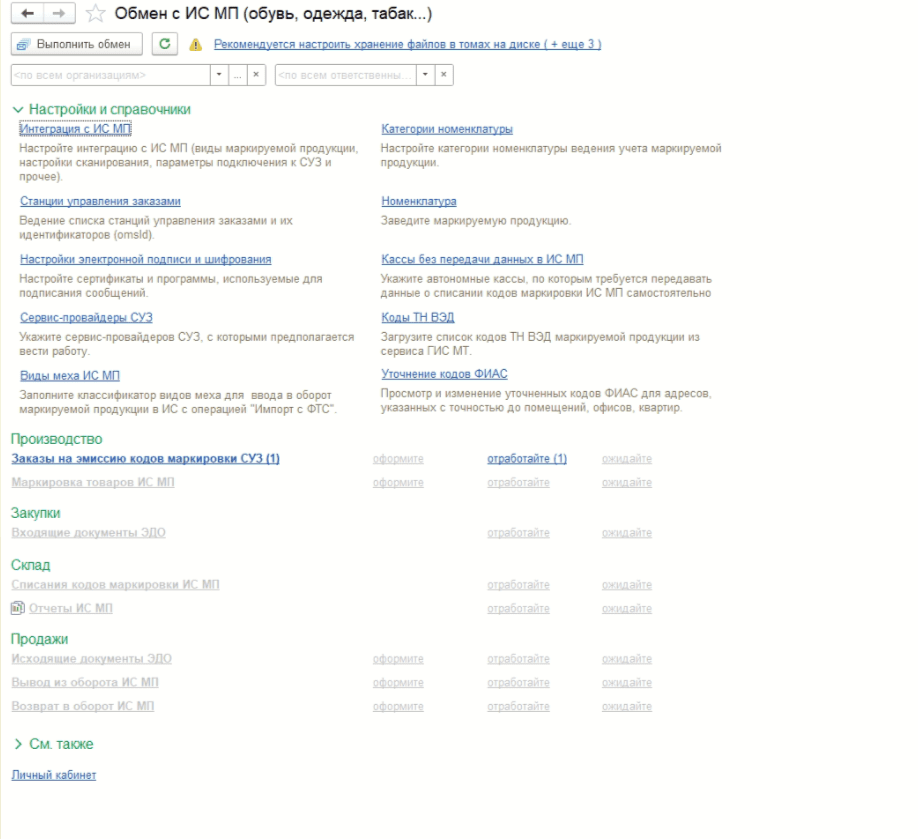The height and width of the screenshot is (839, 918).
Task: Open the Личный кабинет link
Action: pyautogui.click(x=53, y=775)
